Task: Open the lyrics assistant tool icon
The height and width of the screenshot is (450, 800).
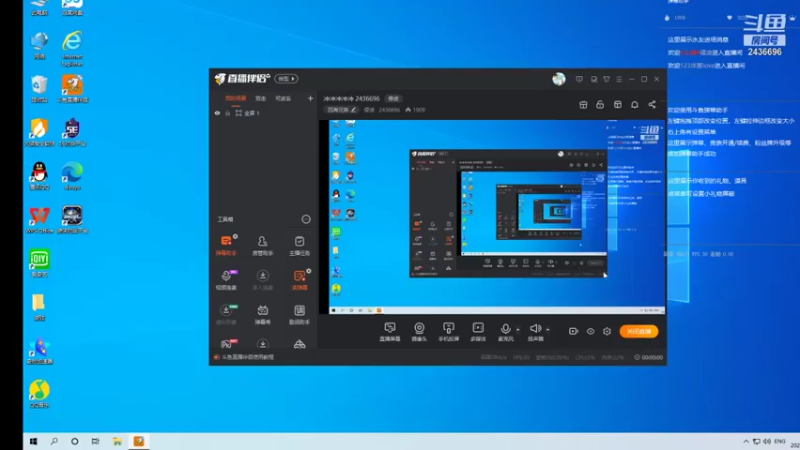Action: pyautogui.click(x=299, y=314)
